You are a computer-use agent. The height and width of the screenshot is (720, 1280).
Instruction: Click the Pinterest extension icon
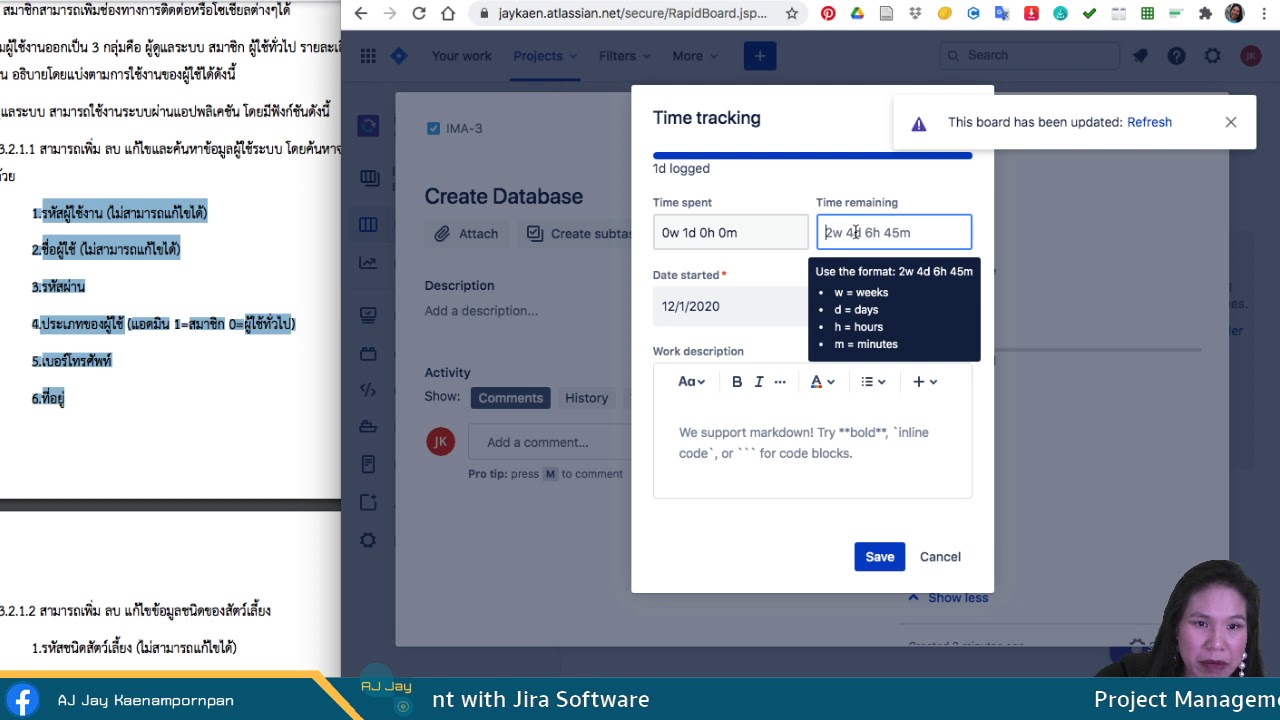pyautogui.click(x=828, y=14)
